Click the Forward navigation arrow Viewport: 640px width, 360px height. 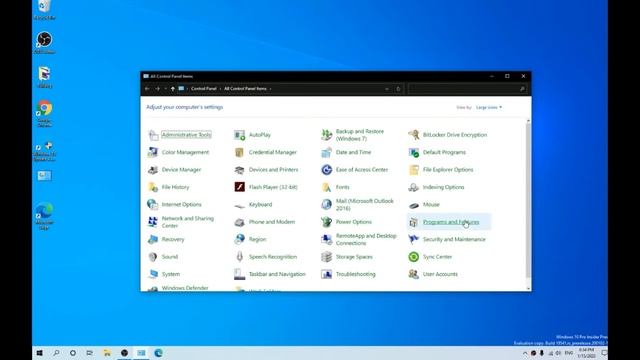(x=157, y=89)
